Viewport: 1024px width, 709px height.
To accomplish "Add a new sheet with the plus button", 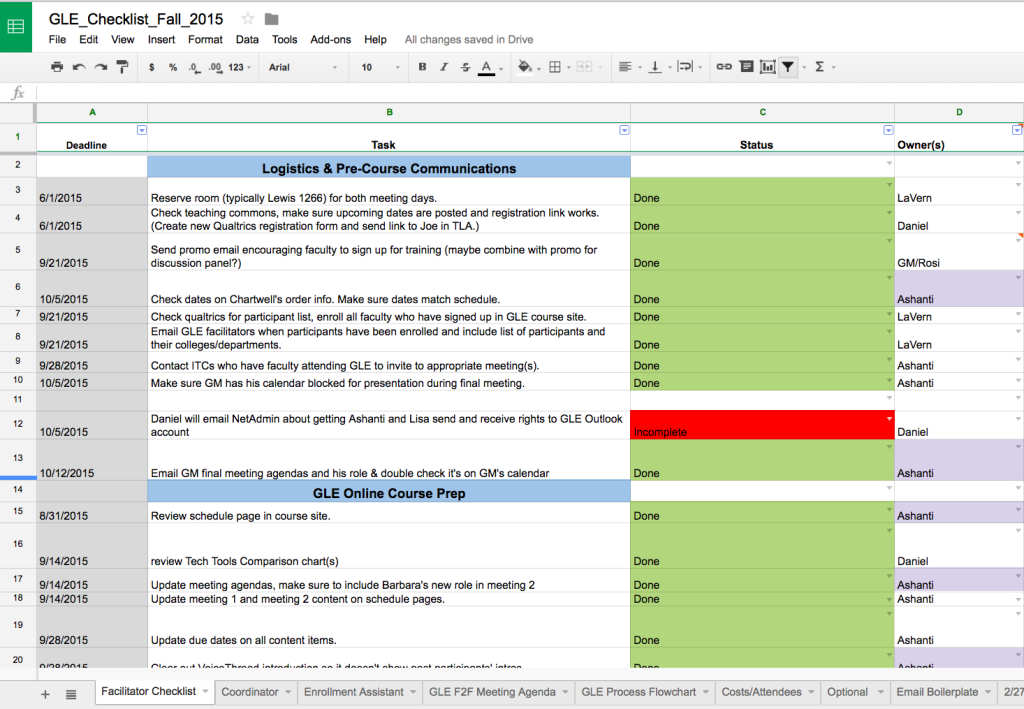I will tap(45, 691).
